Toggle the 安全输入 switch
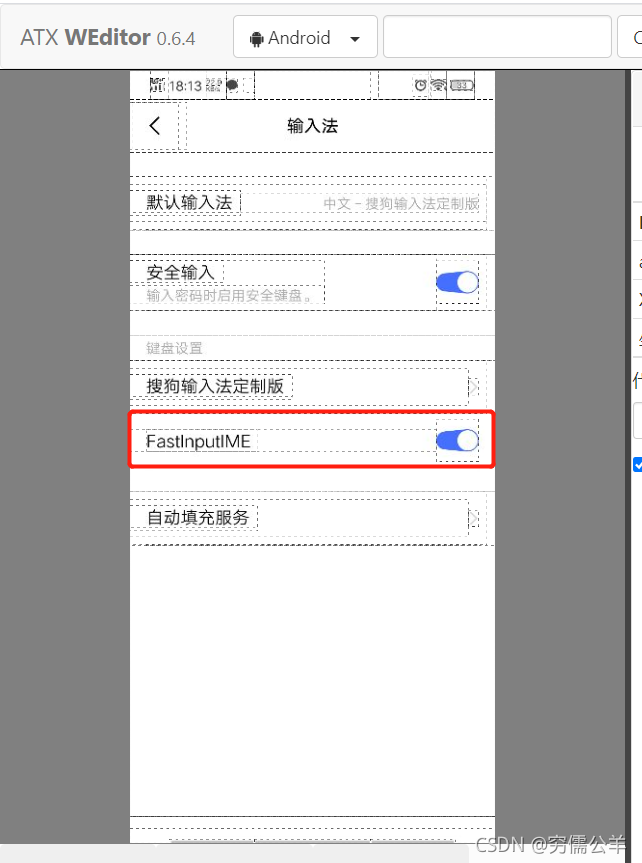The width and height of the screenshot is (642, 863). tap(457, 282)
